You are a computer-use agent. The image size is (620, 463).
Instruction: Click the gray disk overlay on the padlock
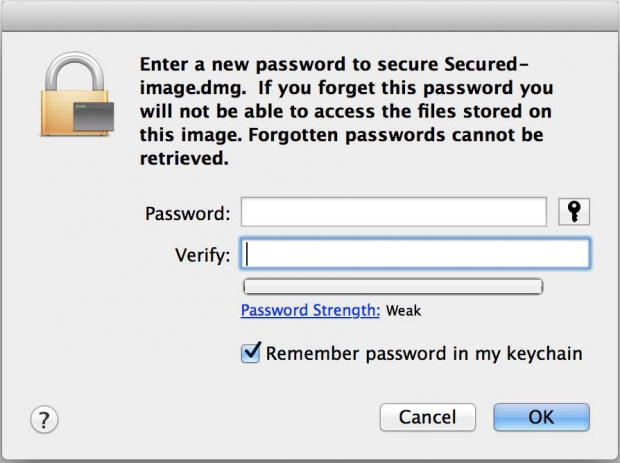(93, 116)
